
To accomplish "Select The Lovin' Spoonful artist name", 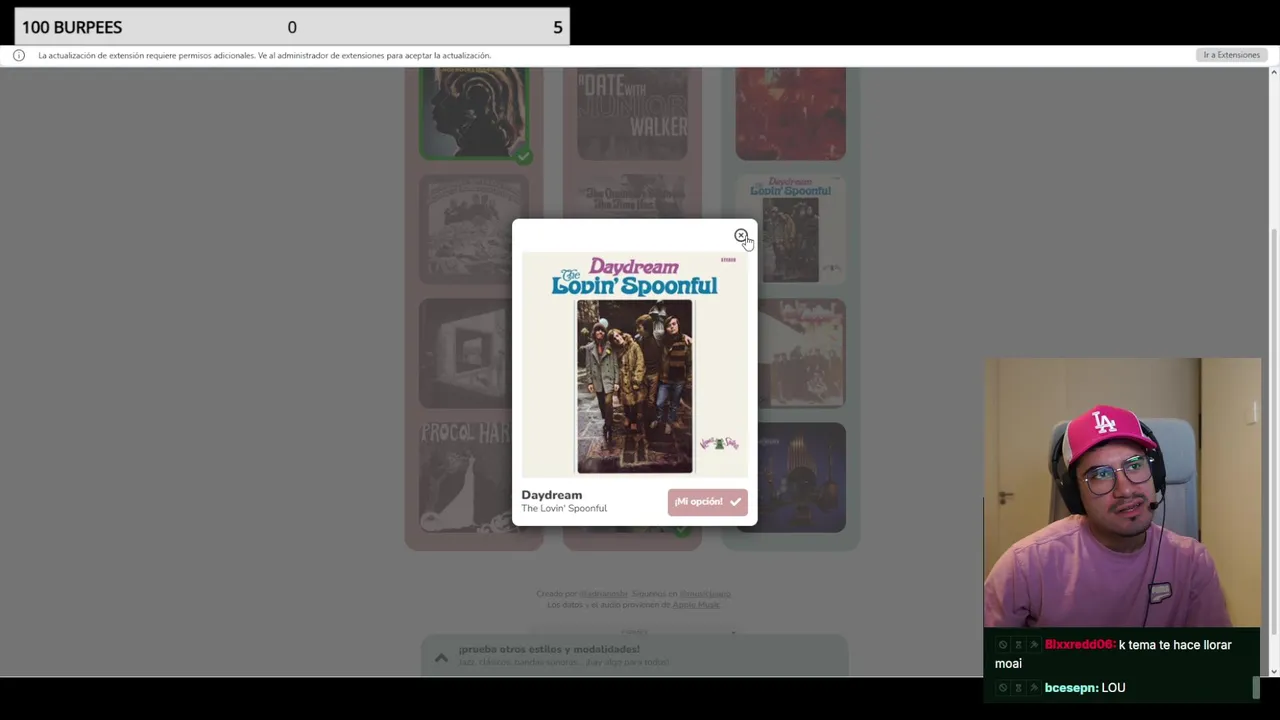I will (564, 508).
